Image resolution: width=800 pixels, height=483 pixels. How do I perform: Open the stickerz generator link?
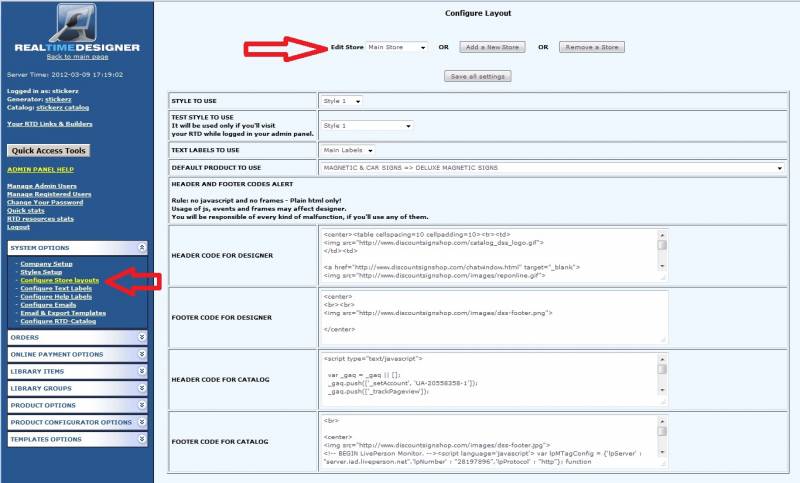click(x=58, y=99)
